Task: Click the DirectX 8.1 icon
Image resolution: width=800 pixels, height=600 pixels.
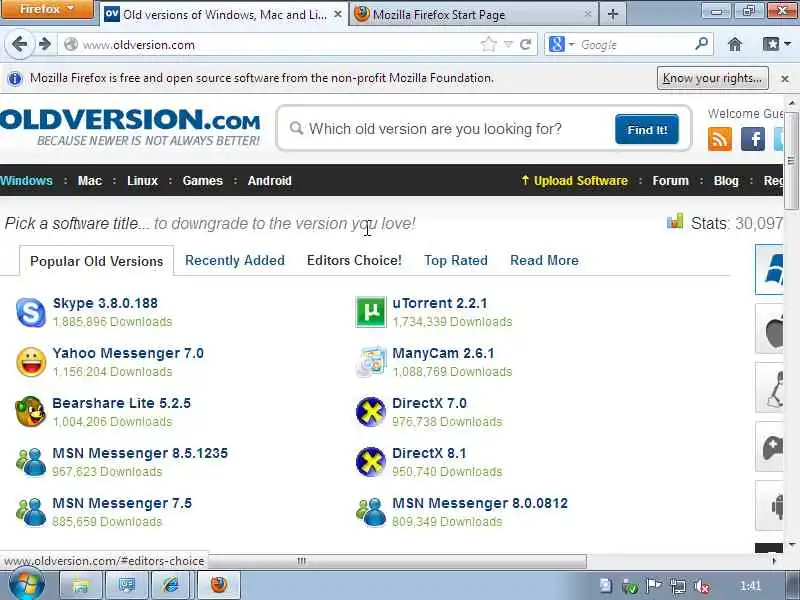Action: (370, 462)
